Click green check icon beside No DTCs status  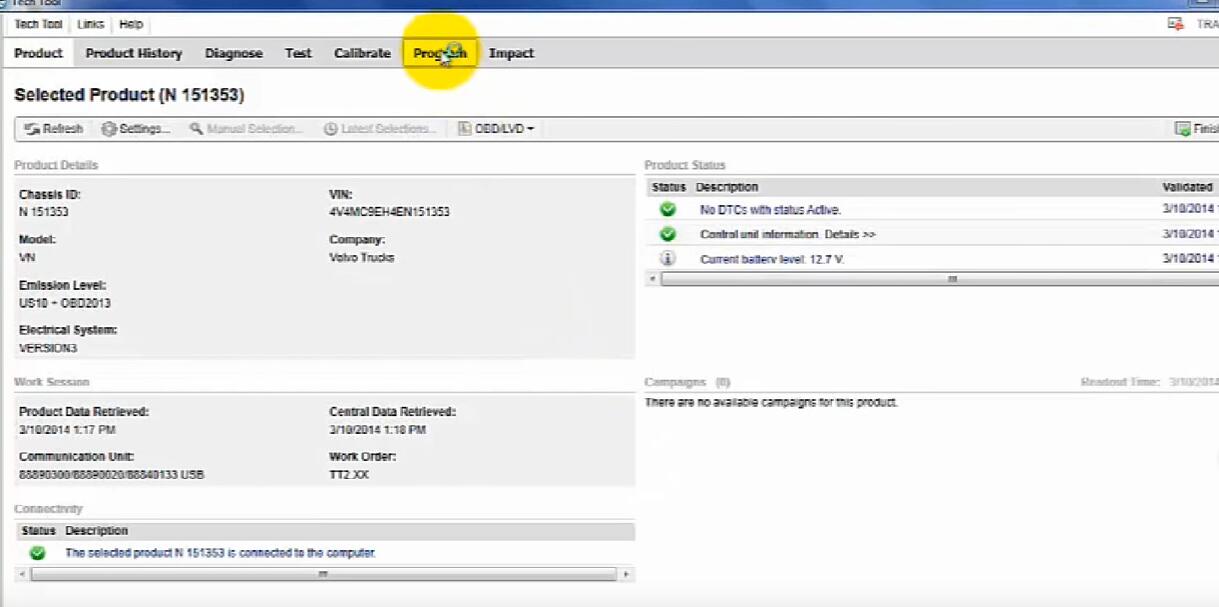pos(668,210)
